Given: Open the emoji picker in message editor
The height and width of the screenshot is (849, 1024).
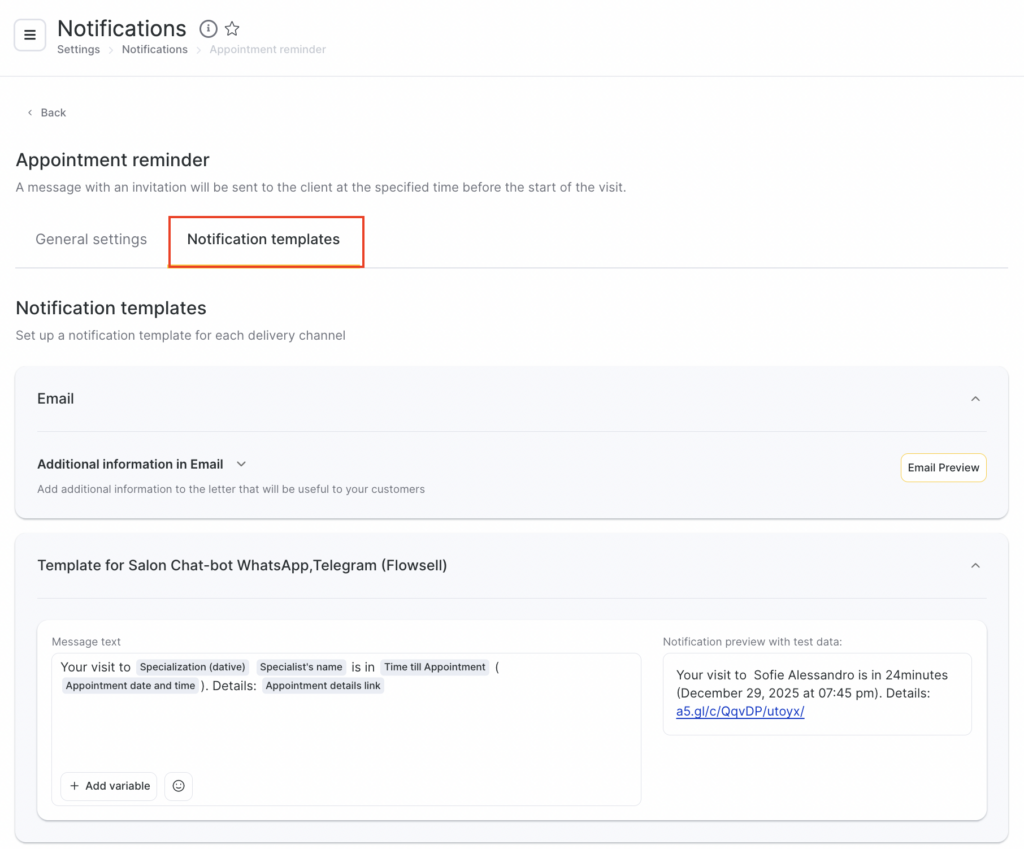Looking at the screenshot, I should pyautogui.click(x=179, y=786).
